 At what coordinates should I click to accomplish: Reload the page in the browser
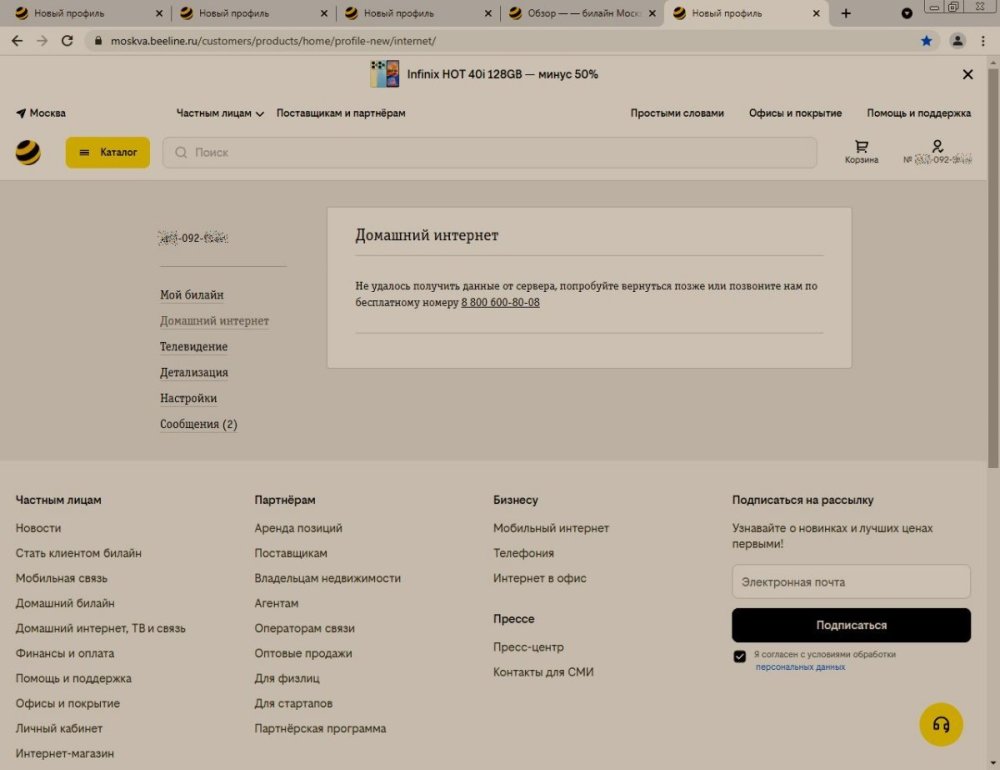click(67, 41)
